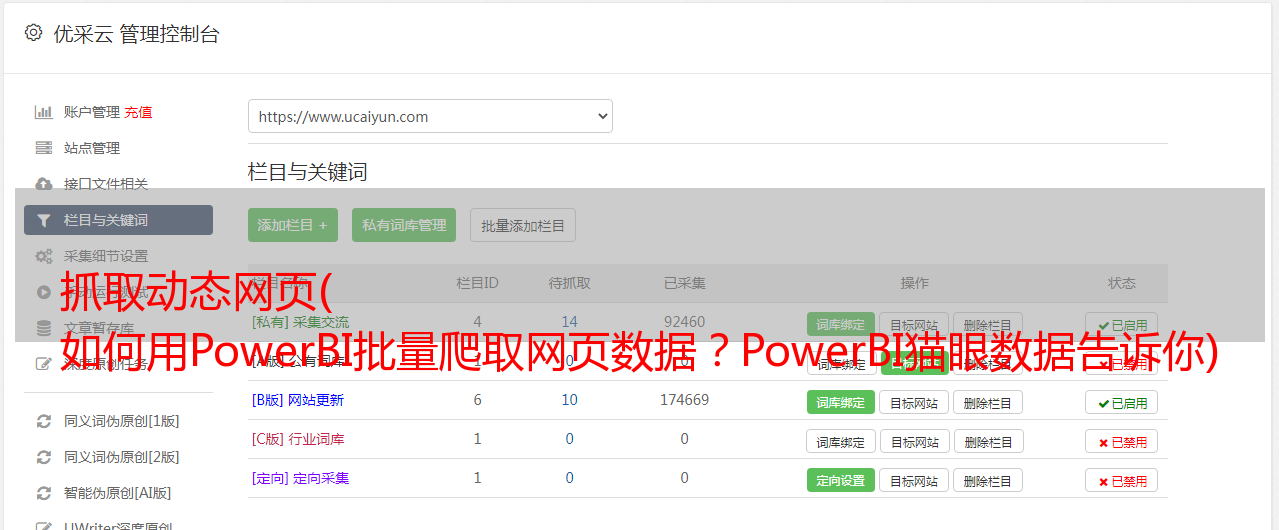Open 文章暂存库 in the sidebar
The height and width of the screenshot is (530, 1279).
(99, 328)
